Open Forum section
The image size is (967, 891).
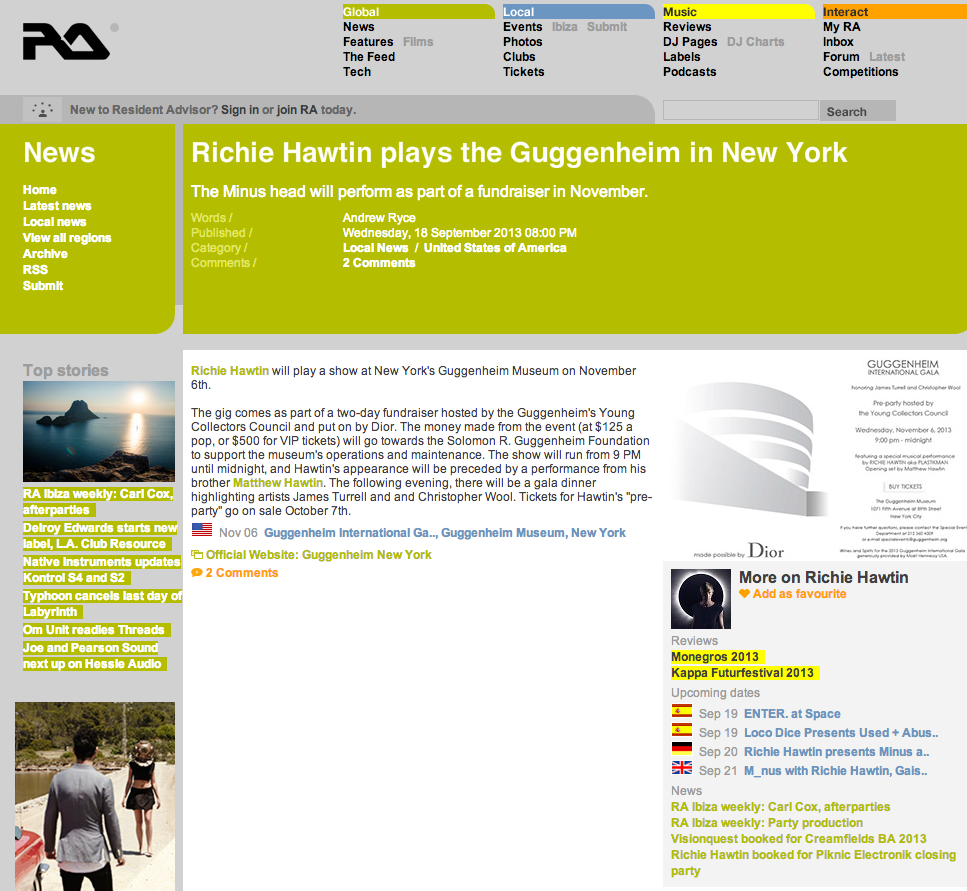pyautogui.click(x=841, y=57)
